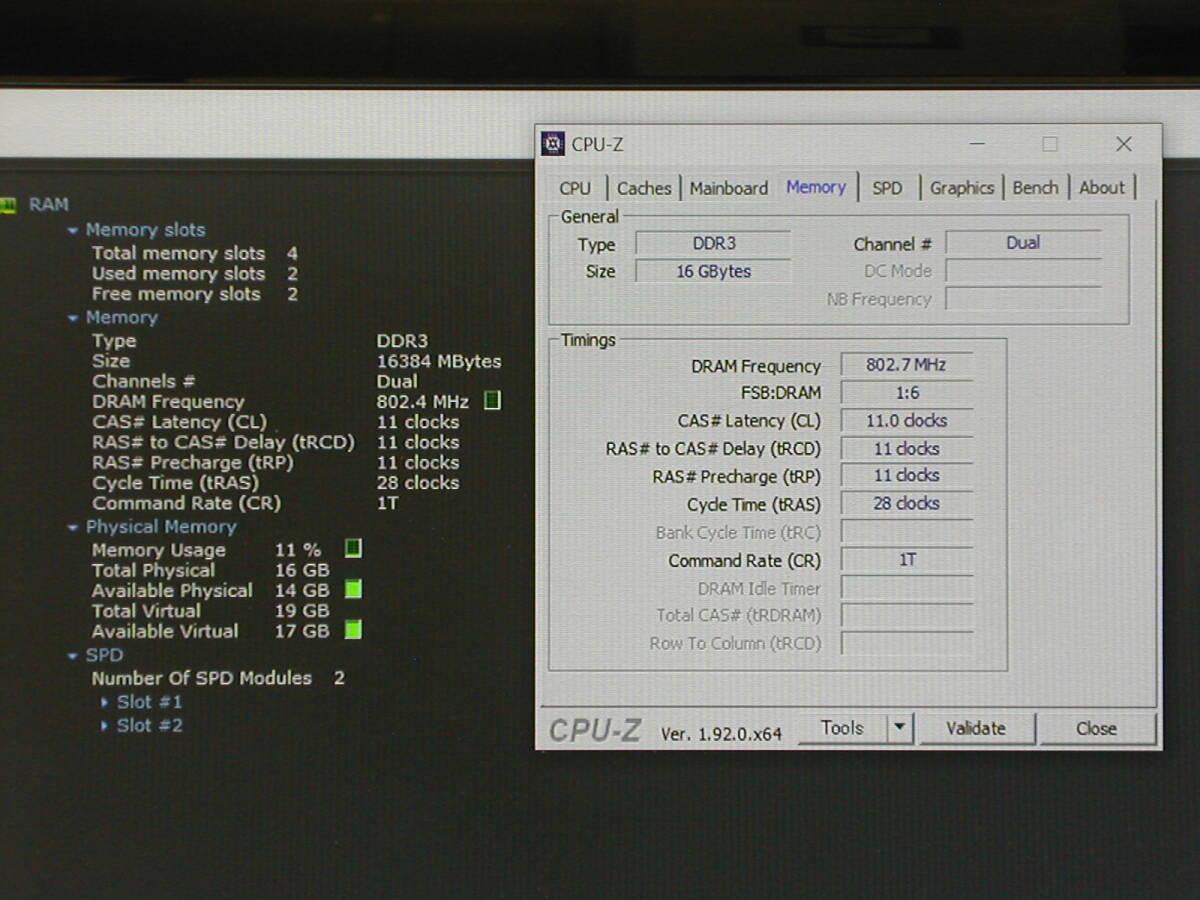The width and height of the screenshot is (1200, 900).
Task: Click the CPU-Z app icon in title bar
Action: coord(553,144)
